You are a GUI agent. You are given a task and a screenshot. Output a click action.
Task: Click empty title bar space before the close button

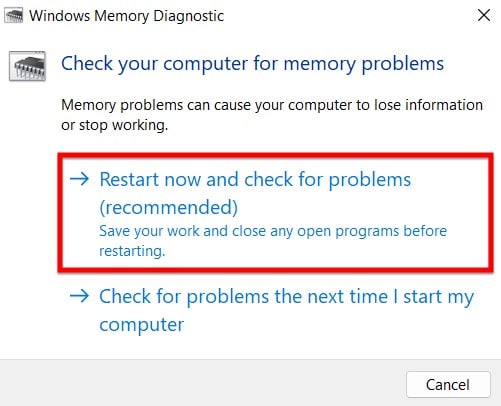coord(350,15)
